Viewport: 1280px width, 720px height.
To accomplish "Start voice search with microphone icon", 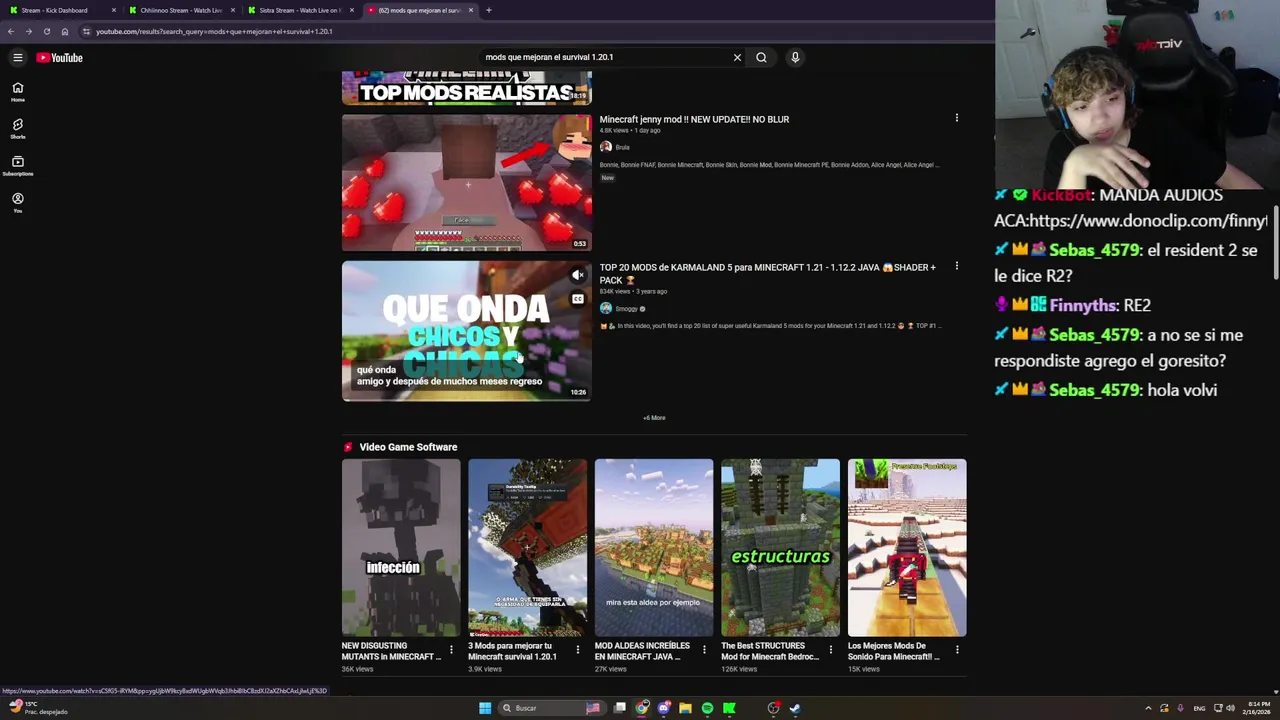I will point(795,57).
